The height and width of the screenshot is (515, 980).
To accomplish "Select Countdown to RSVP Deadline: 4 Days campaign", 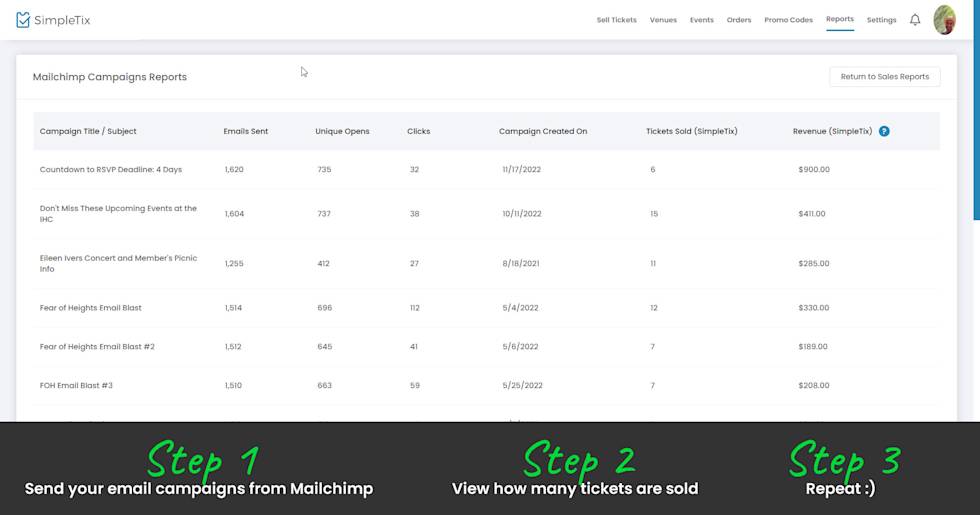I will 111,169.
